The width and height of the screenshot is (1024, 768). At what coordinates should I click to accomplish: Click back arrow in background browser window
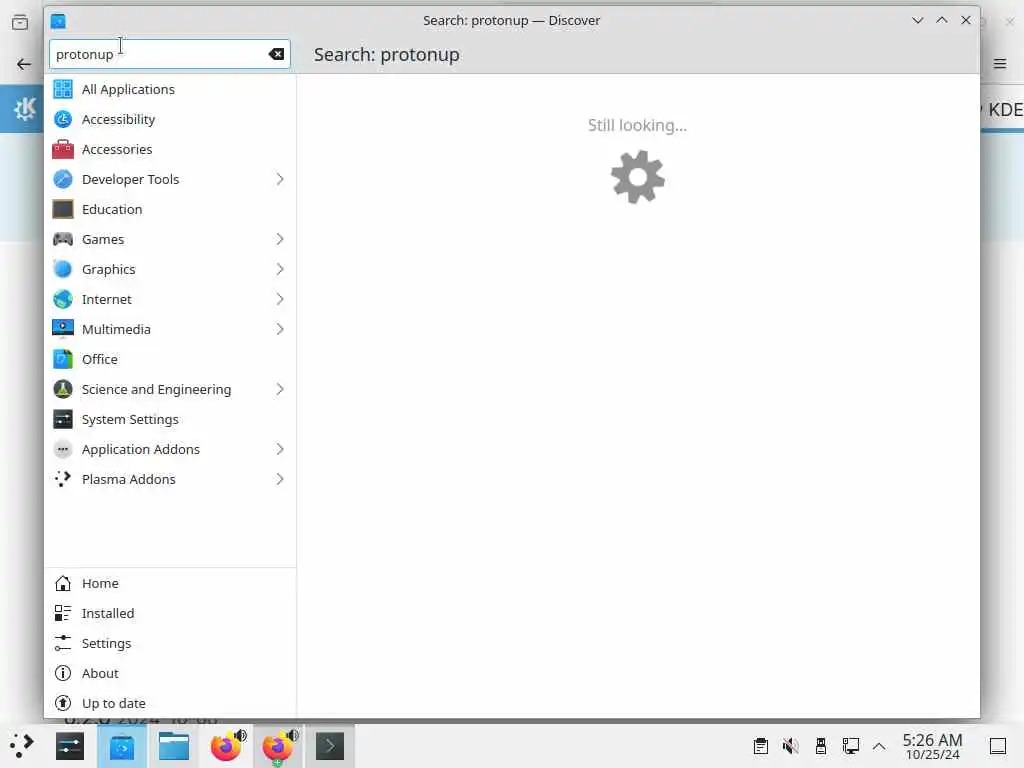pyautogui.click(x=24, y=64)
